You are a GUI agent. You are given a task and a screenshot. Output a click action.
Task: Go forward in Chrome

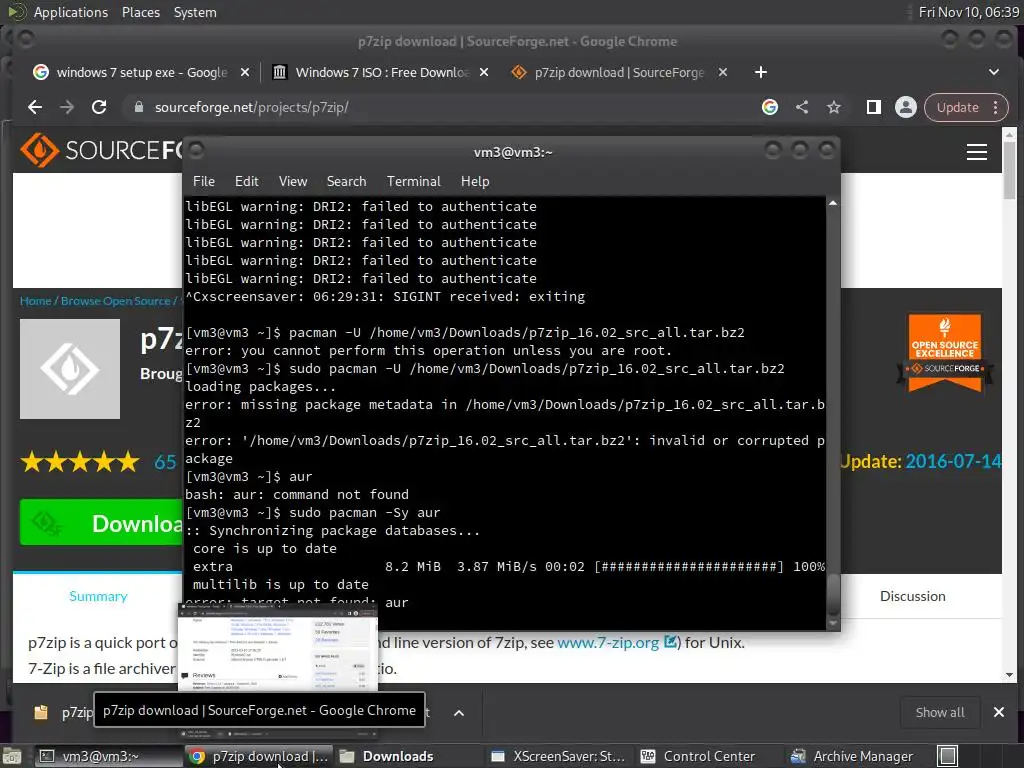click(x=67, y=107)
